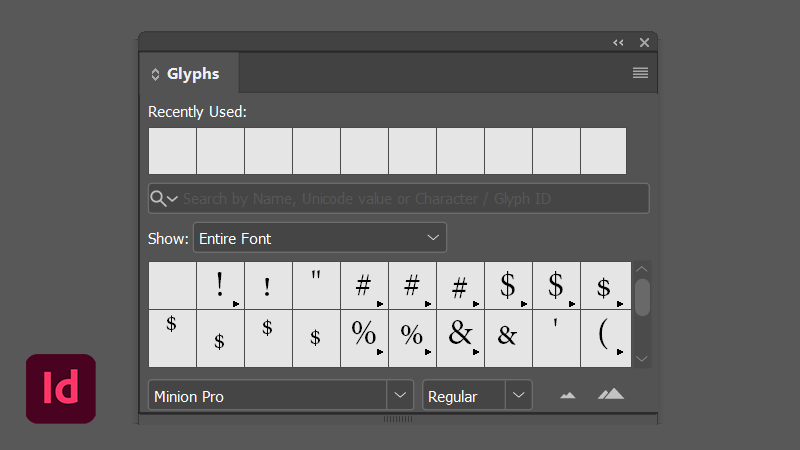Click the zoom out small mountains icon
The width and height of the screenshot is (800, 450).
568,396
